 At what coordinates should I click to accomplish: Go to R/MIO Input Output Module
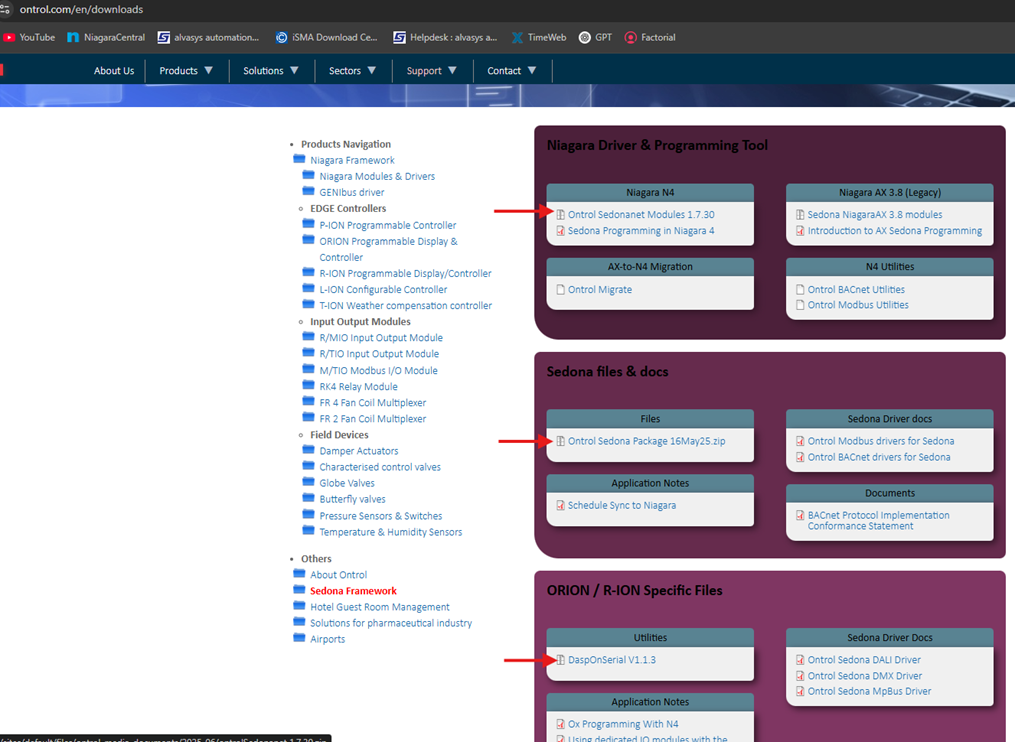point(381,337)
